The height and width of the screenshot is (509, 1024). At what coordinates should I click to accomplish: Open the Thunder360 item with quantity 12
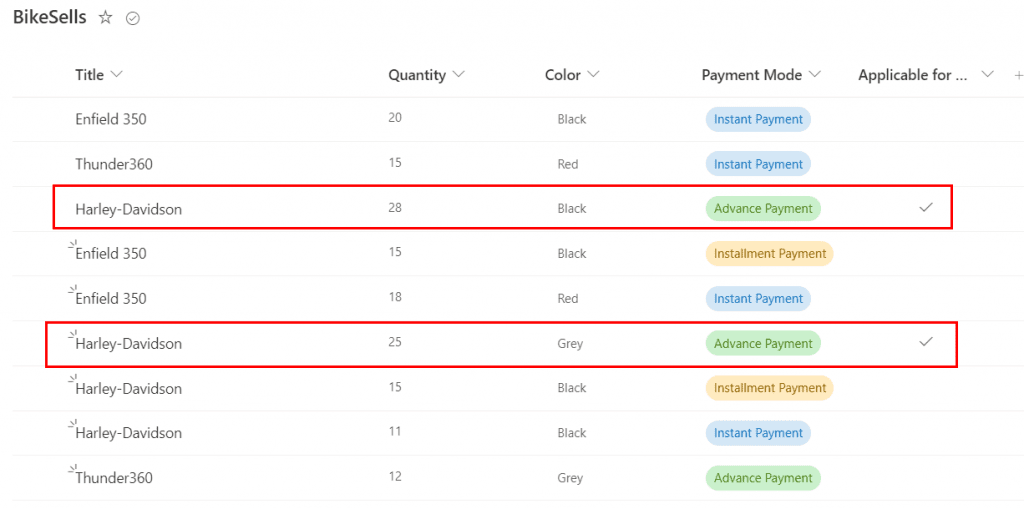[114, 478]
